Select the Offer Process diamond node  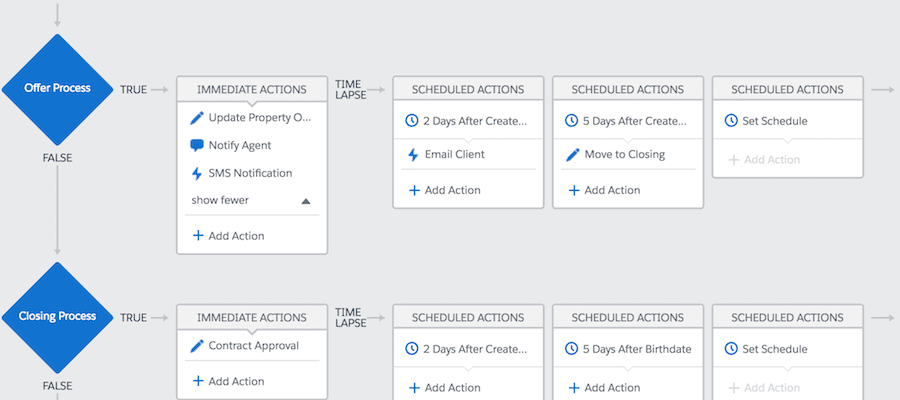pos(58,89)
